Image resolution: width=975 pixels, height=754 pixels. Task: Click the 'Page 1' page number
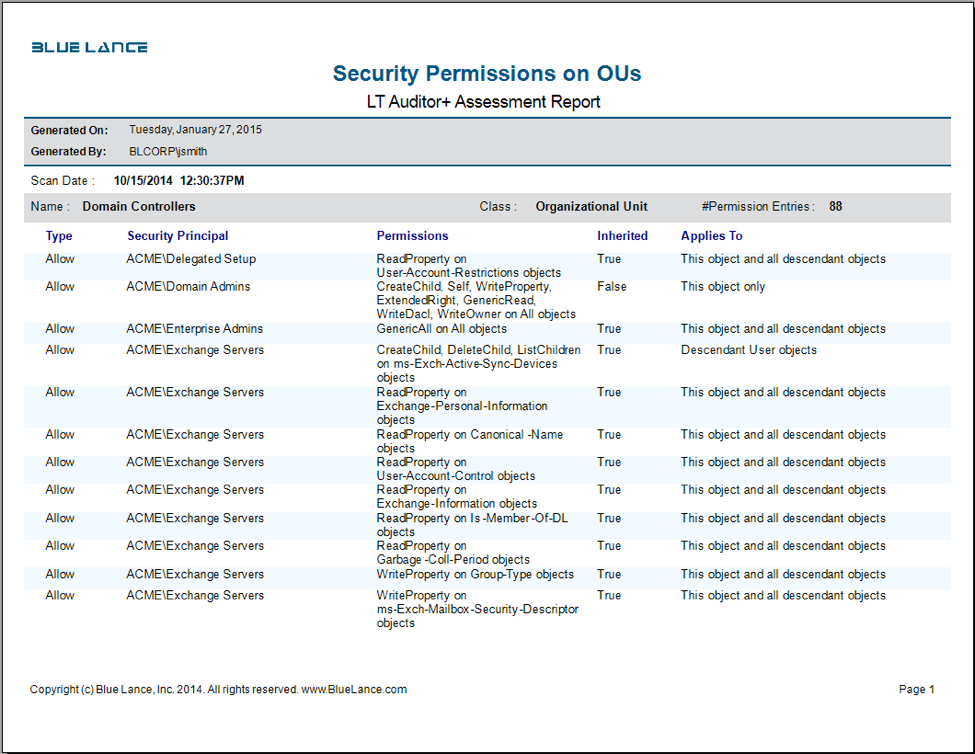(x=917, y=689)
